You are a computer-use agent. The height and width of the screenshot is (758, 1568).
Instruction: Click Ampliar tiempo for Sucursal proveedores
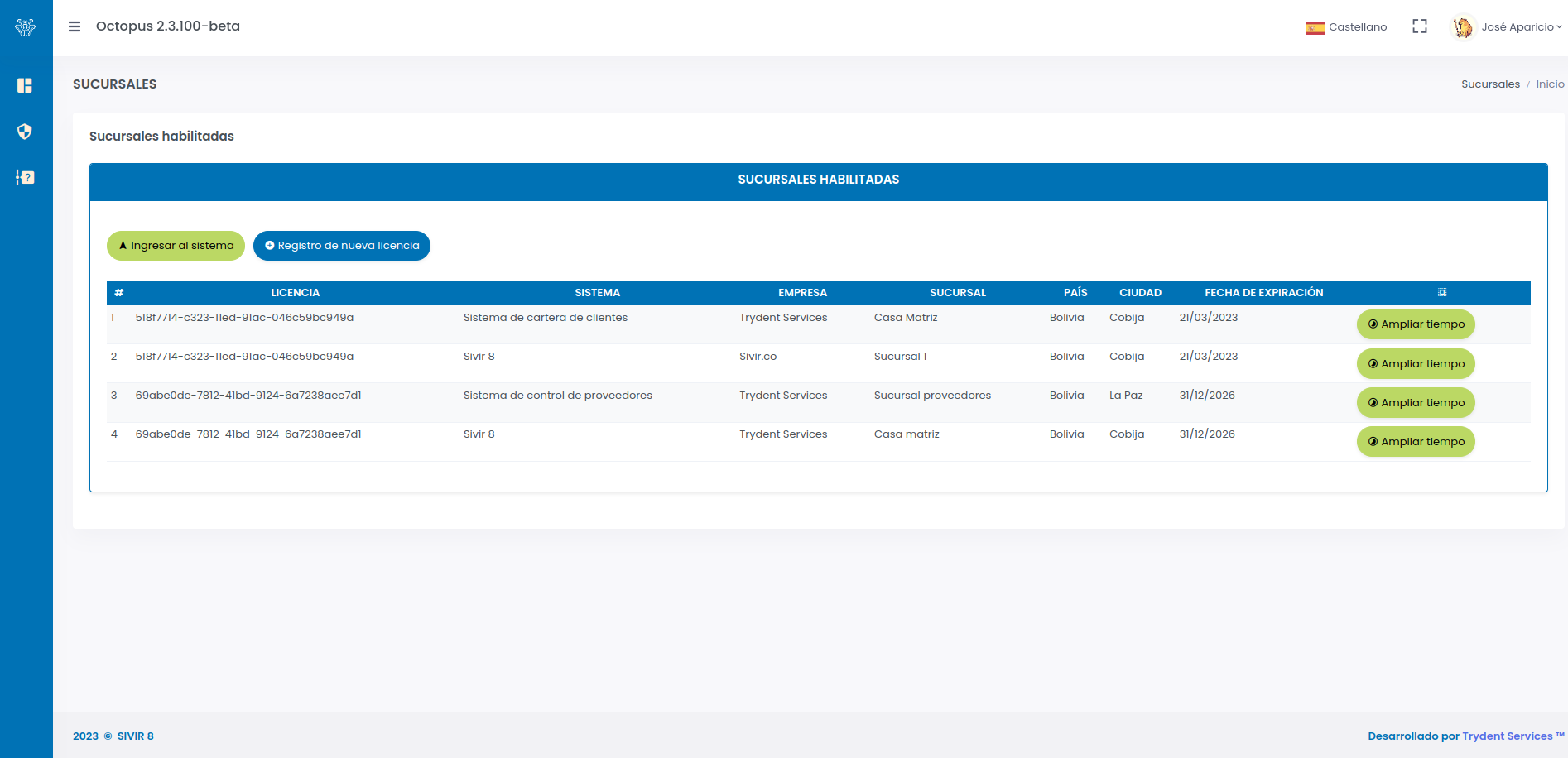[x=1416, y=403]
